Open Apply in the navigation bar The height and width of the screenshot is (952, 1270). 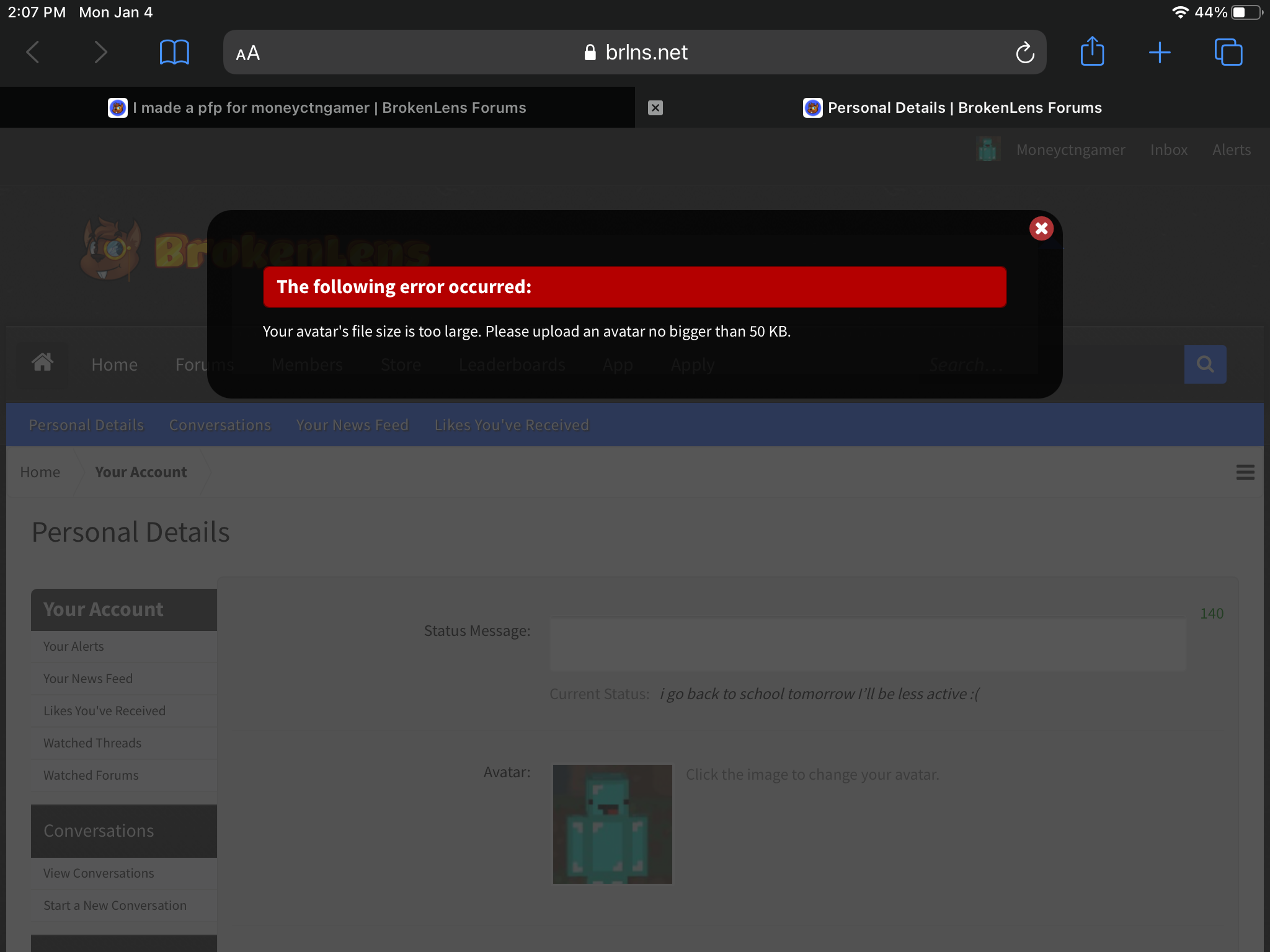[x=693, y=364]
